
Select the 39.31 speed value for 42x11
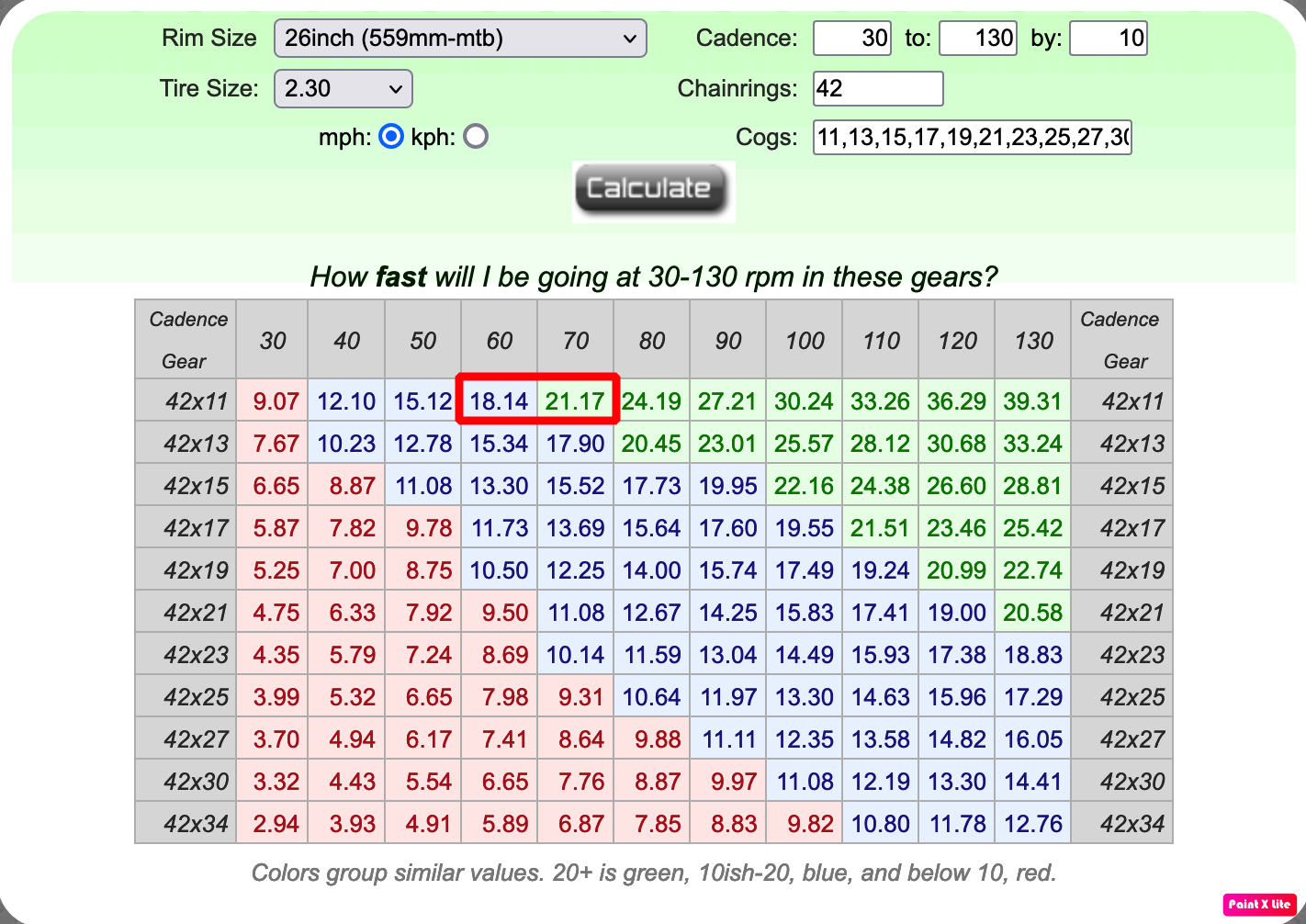pyautogui.click(x=1031, y=400)
